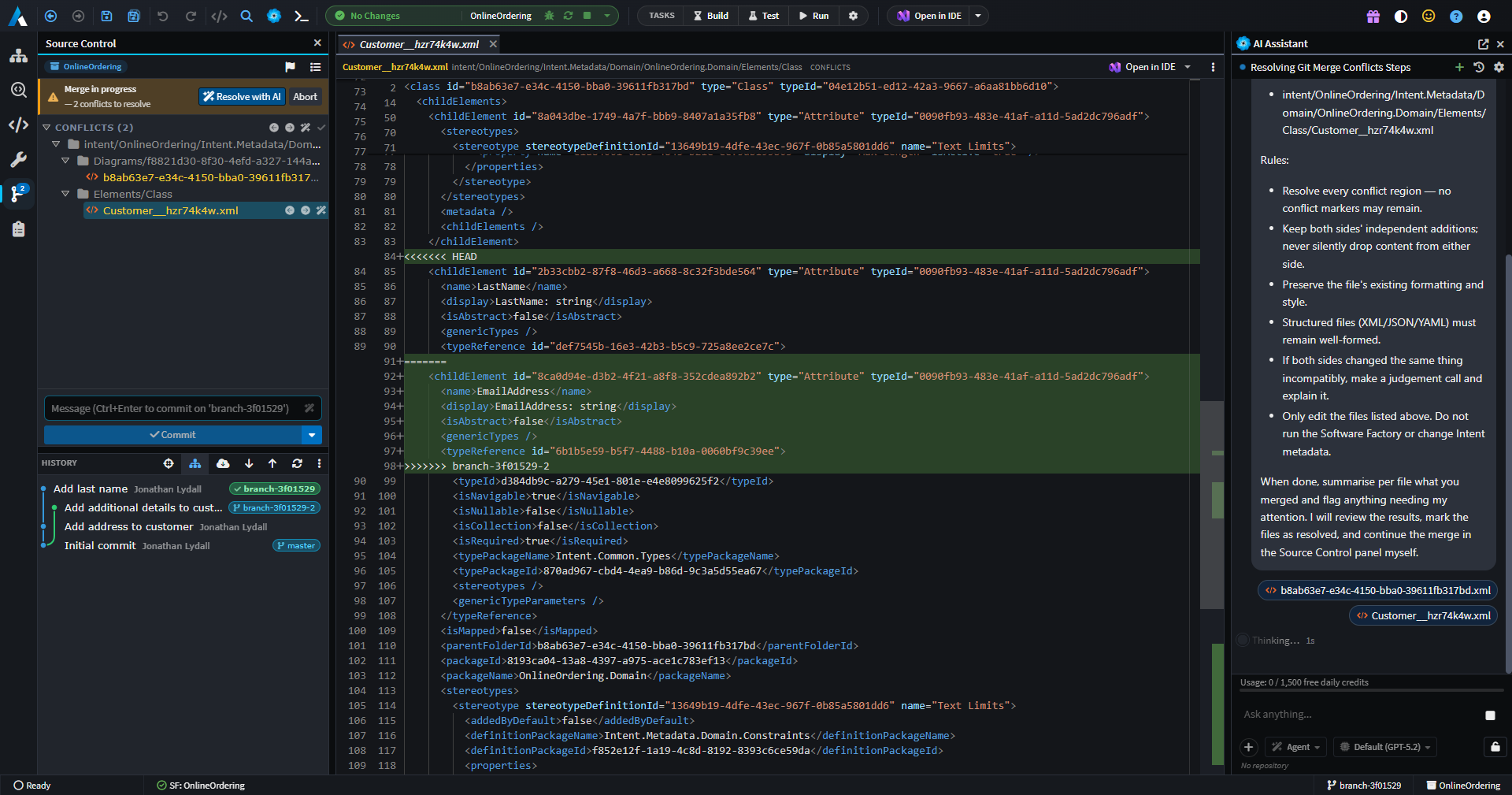Collapse the CONFLICTS (2) section
This screenshot has width=1512, height=795.
[46, 128]
